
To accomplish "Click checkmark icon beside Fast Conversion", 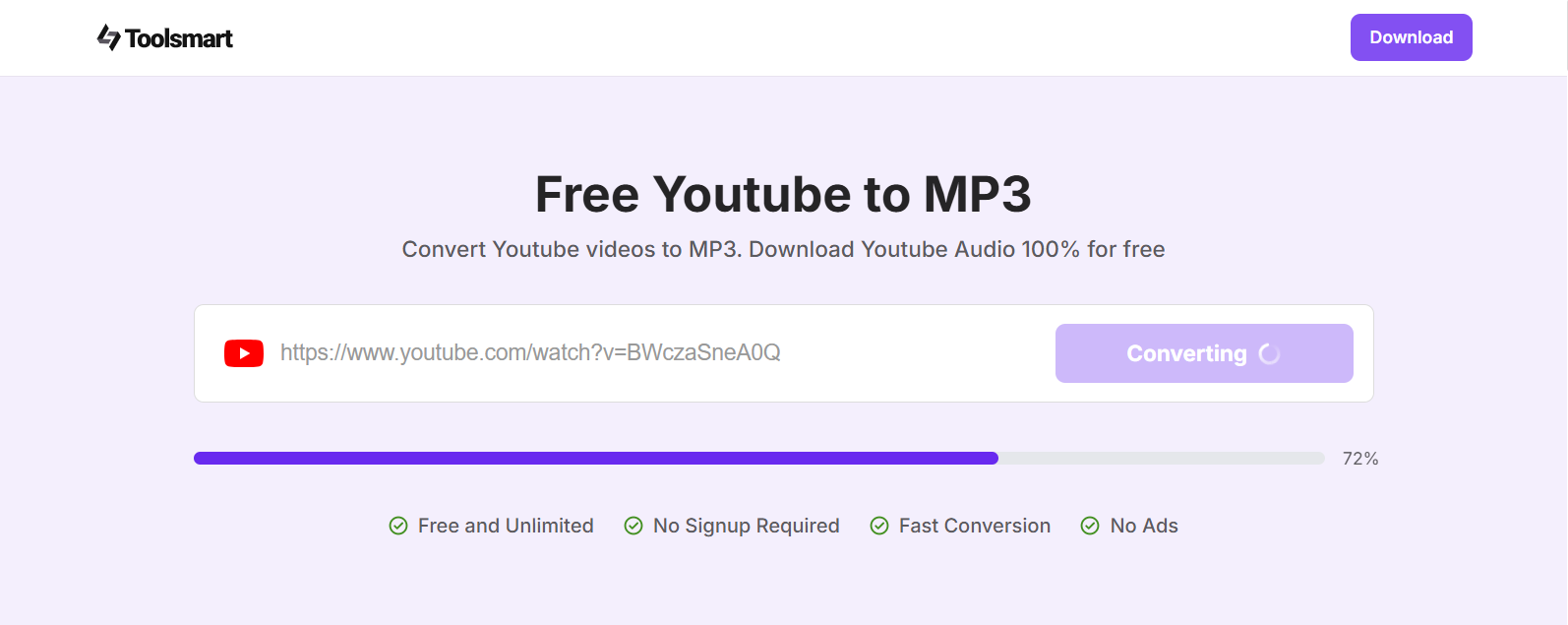I will (x=879, y=526).
